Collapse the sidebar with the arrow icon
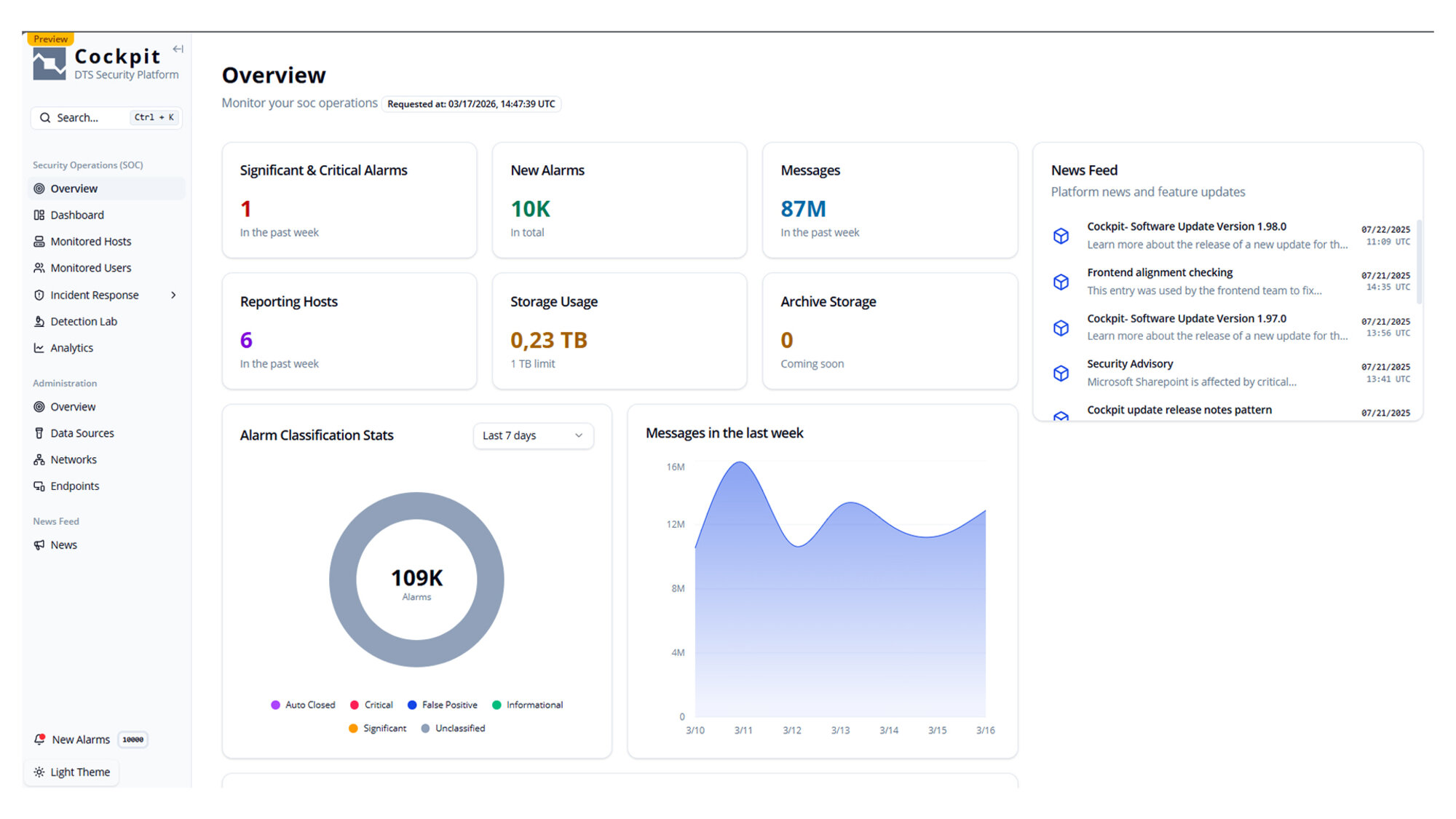 pyautogui.click(x=178, y=50)
